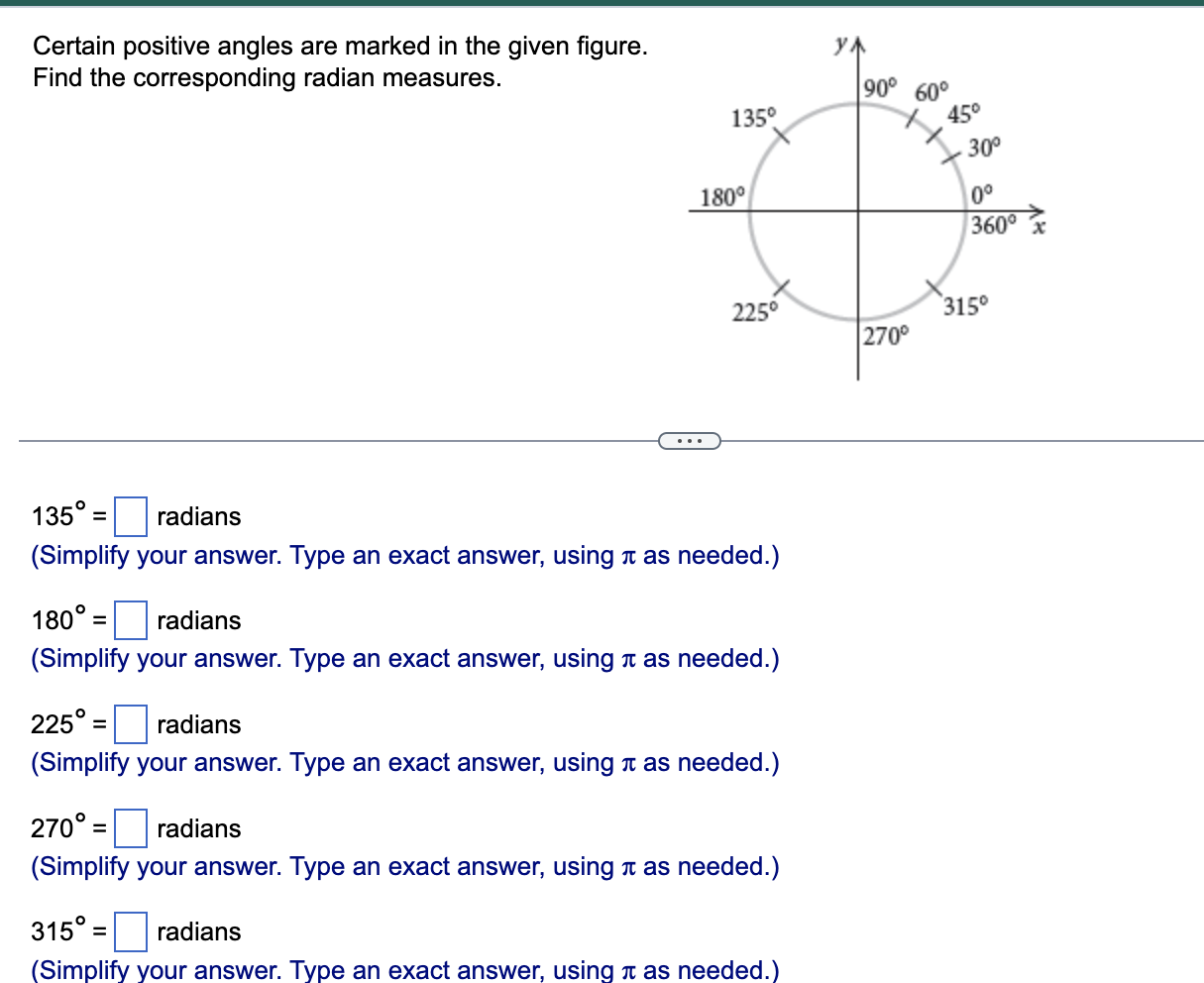This screenshot has width=1204, height=983.
Task: Select the answer box for 225 degrees
Action: click(x=130, y=724)
